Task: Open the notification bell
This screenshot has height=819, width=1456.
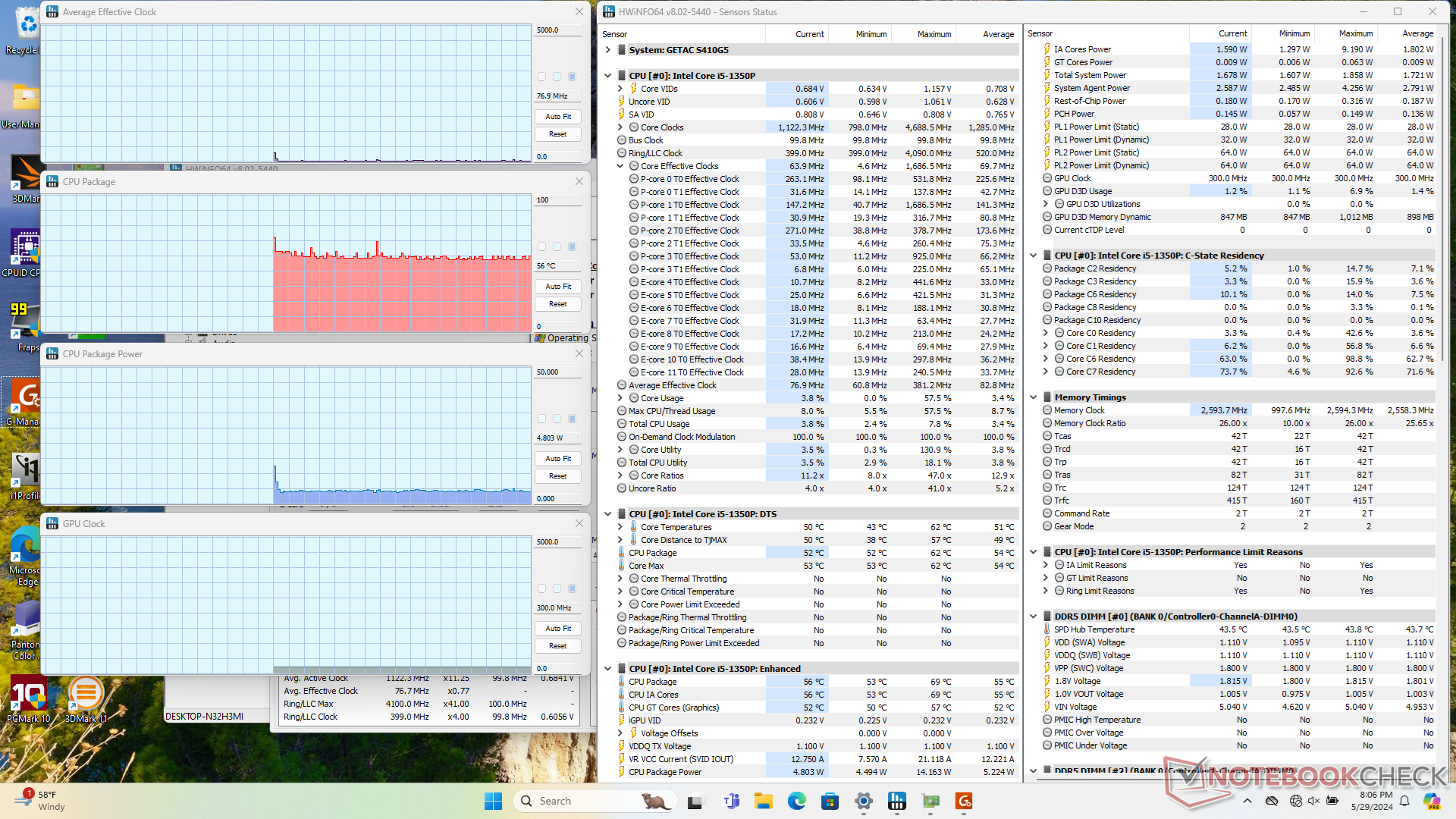Action: tap(1404, 801)
